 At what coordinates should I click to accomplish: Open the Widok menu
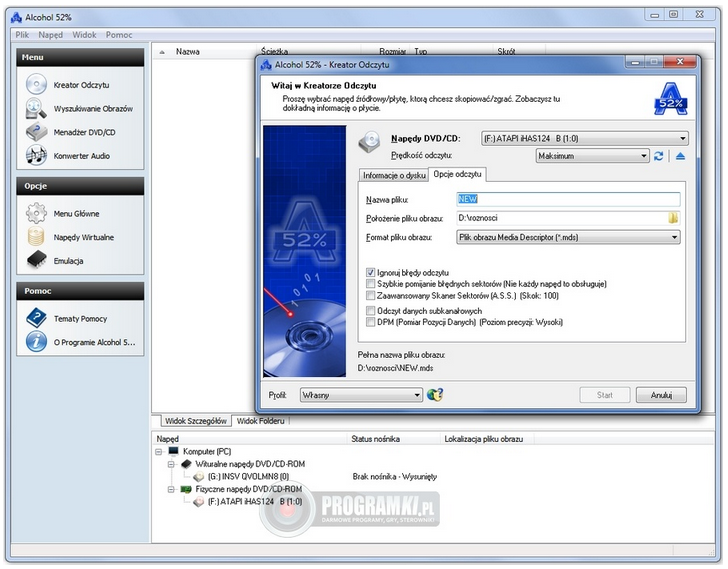point(84,35)
